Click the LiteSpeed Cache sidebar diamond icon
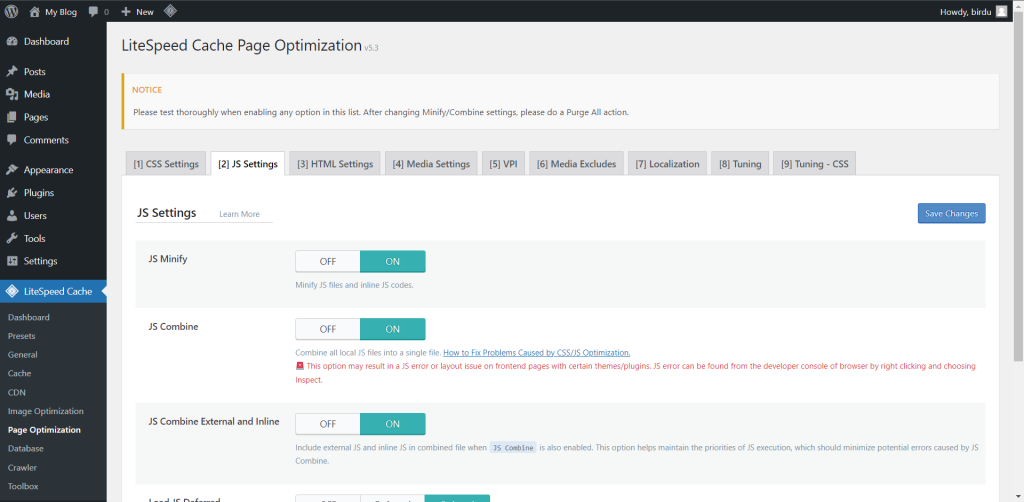The image size is (1024, 502). coord(12,291)
